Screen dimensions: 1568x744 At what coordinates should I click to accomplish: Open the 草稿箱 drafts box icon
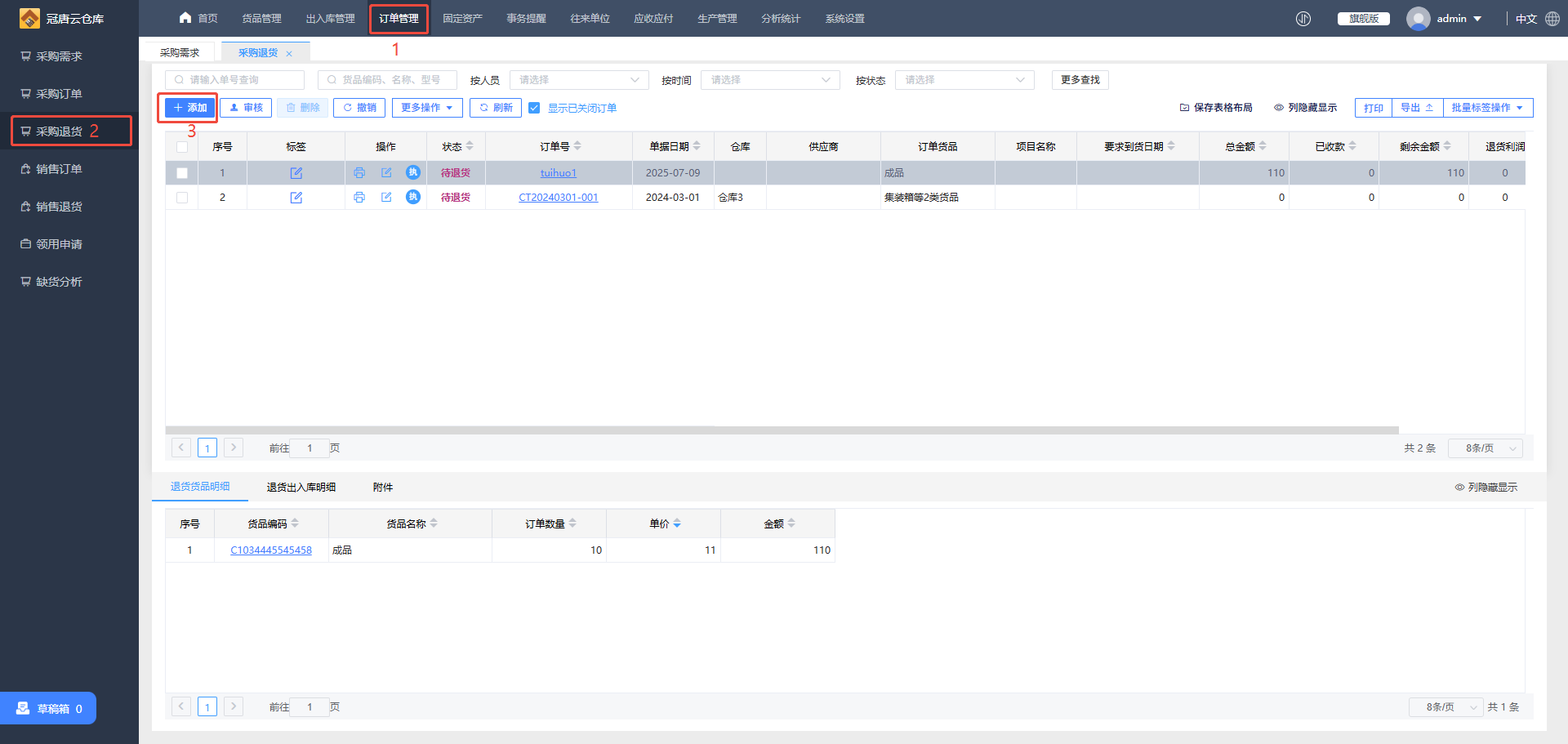(23, 708)
